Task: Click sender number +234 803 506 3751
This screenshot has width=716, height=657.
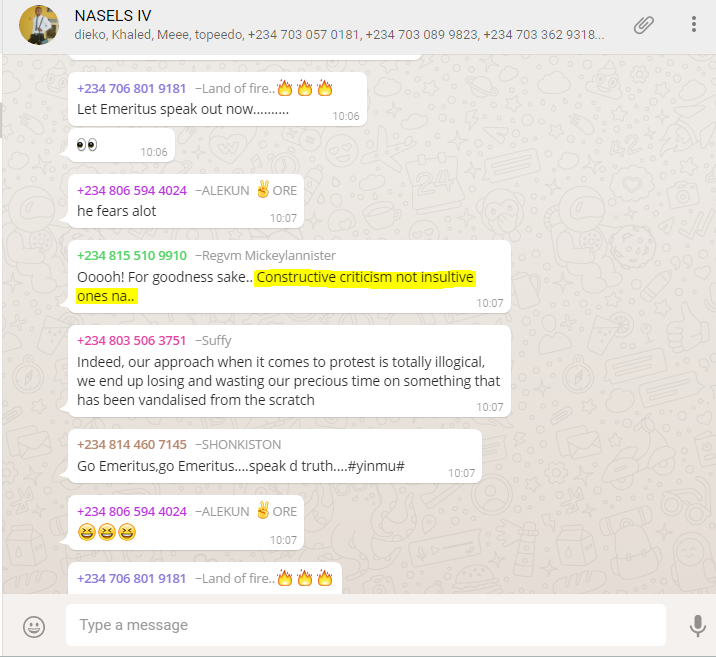Action: click(x=132, y=341)
